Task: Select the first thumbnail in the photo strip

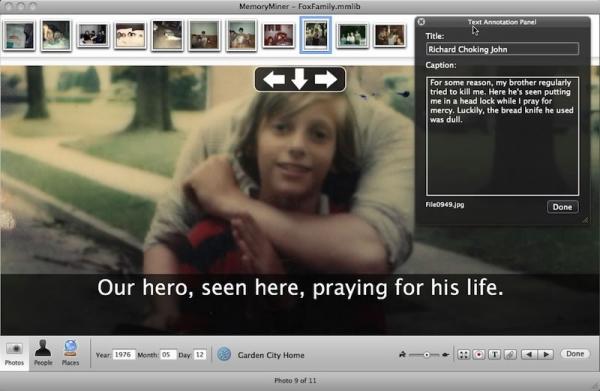Action: click(x=19, y=36)
